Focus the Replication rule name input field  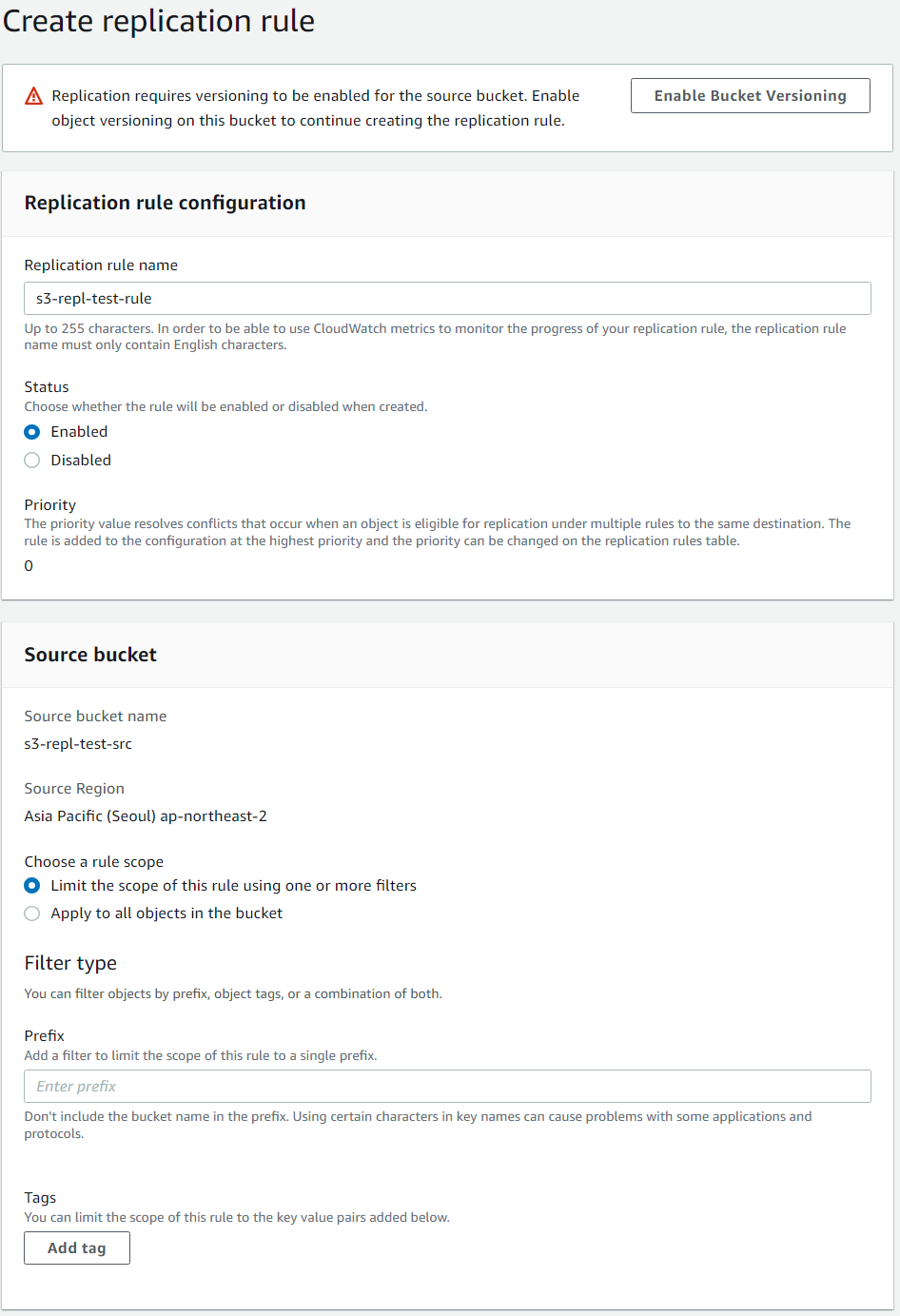(x=447, y=298)
